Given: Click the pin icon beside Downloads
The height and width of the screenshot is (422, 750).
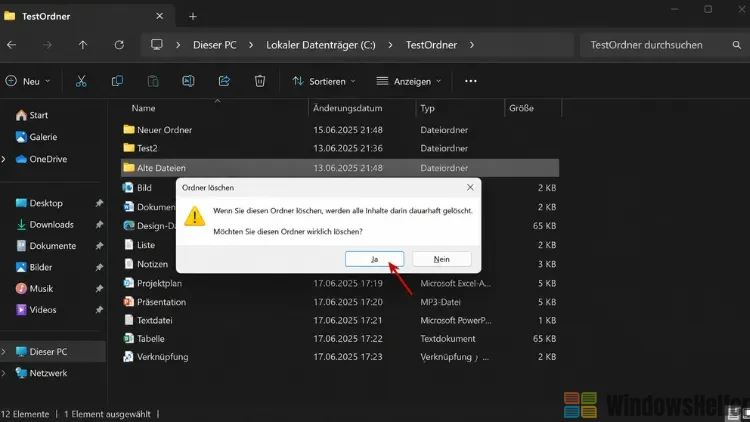Looking at the screenshot, I should 99,224.
